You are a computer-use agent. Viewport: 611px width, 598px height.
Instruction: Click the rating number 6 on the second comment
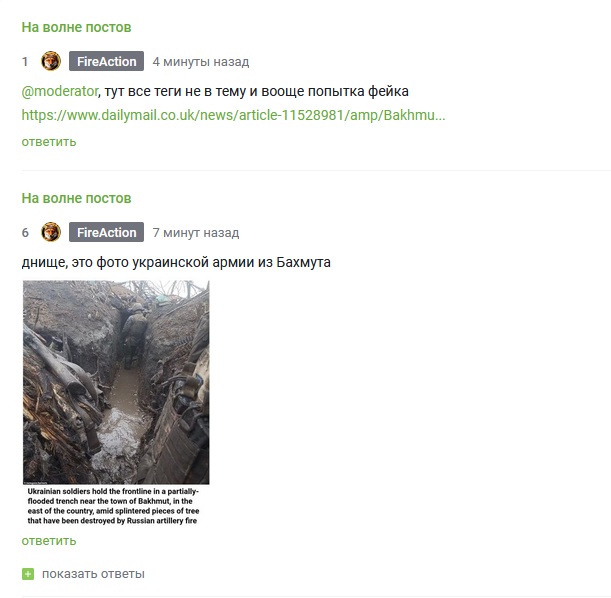click(x=25, y=233)
